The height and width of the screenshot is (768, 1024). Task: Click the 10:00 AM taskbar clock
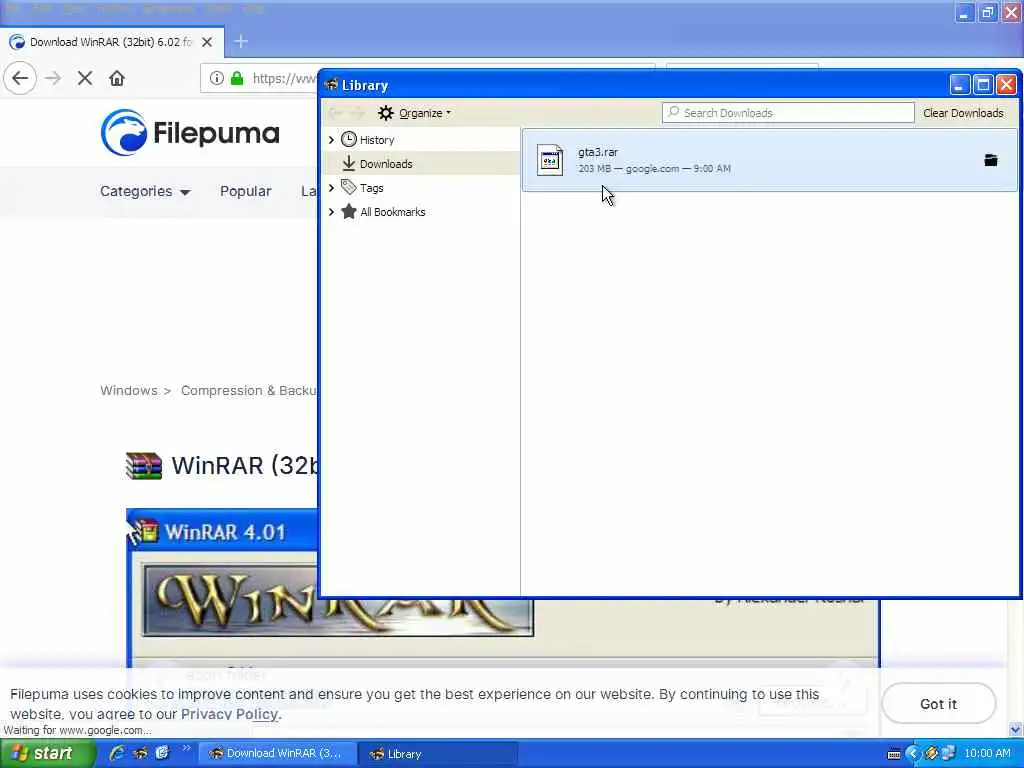pyautogui.click(x=987, y=754)
